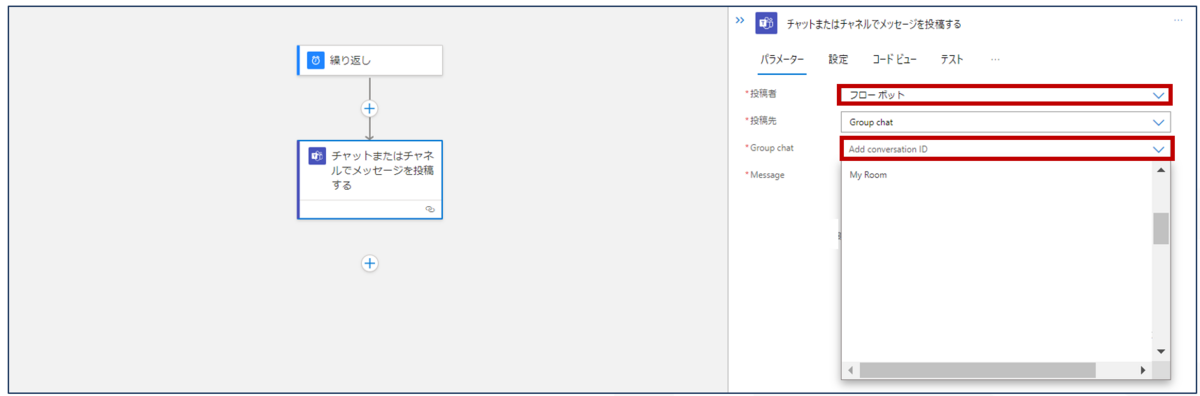Click the Teams icon on the flow action card
Viewport: 1200px width, 396px height.
point(317,156)
